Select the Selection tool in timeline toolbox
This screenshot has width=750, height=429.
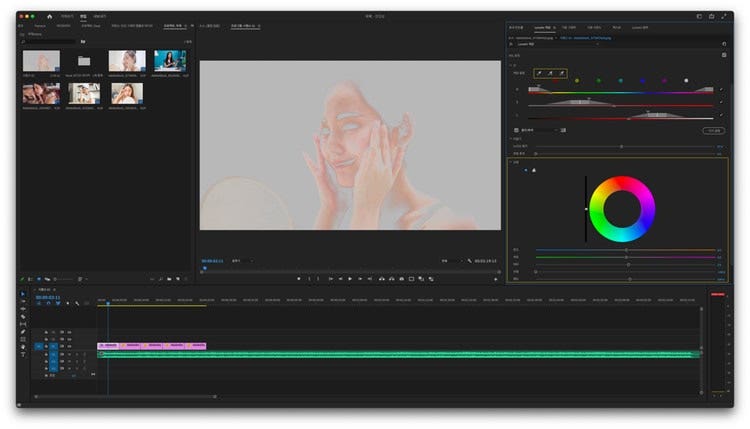22,294
